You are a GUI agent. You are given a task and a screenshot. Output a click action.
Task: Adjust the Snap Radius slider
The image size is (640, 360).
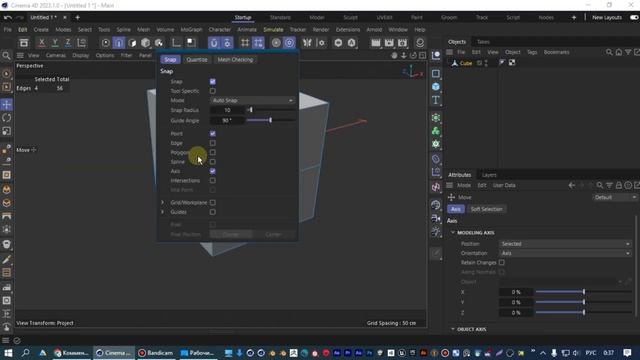[x=271, y=110]
